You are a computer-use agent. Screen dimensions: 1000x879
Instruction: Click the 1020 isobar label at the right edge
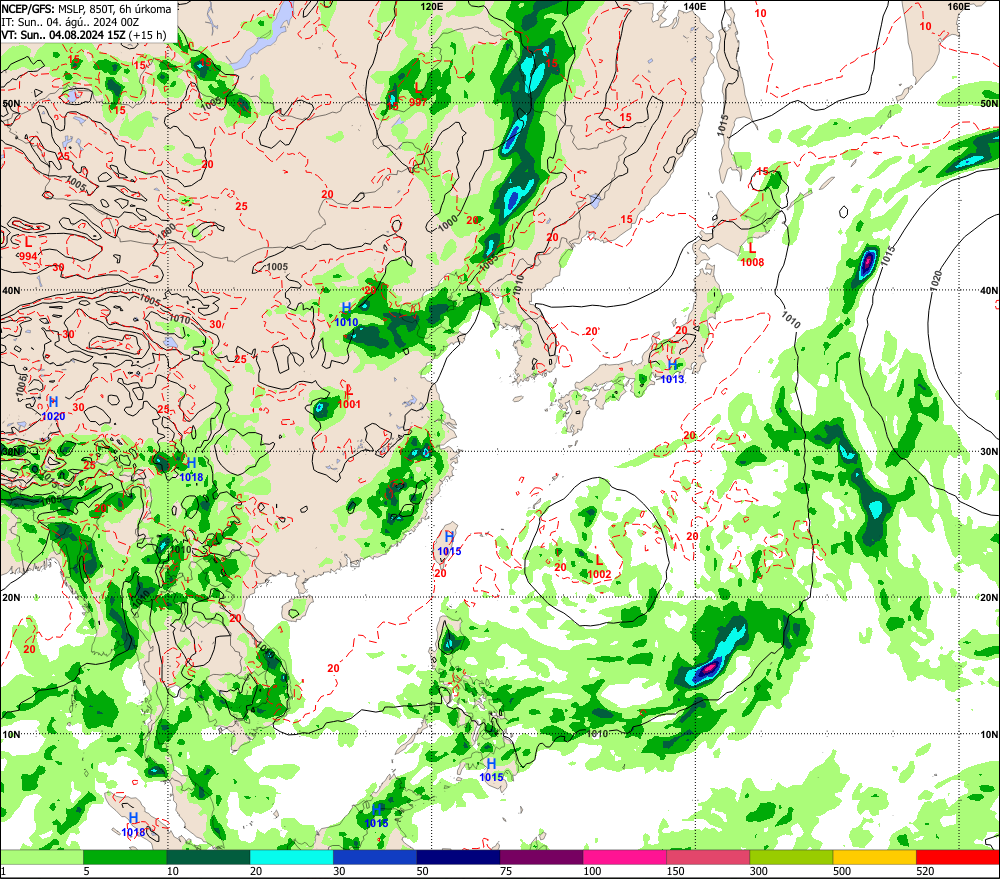click(x=936, y=281)
